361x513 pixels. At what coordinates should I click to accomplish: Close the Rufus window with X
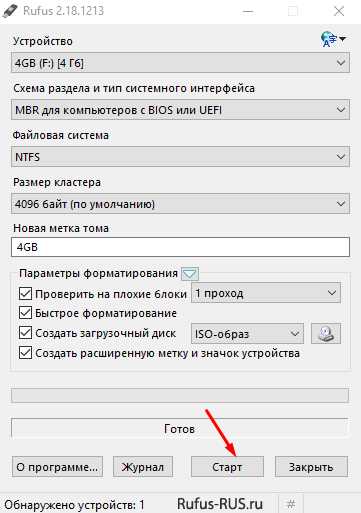coord(339,11)
